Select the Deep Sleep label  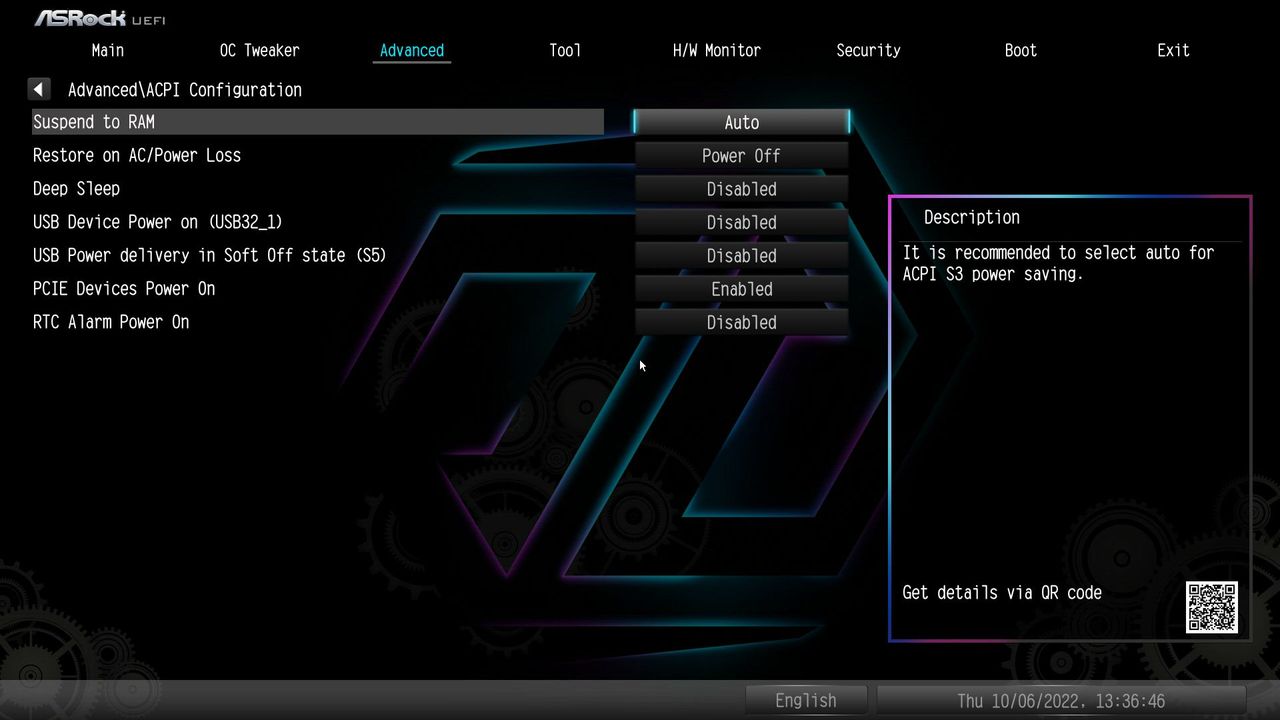(76, 189)
